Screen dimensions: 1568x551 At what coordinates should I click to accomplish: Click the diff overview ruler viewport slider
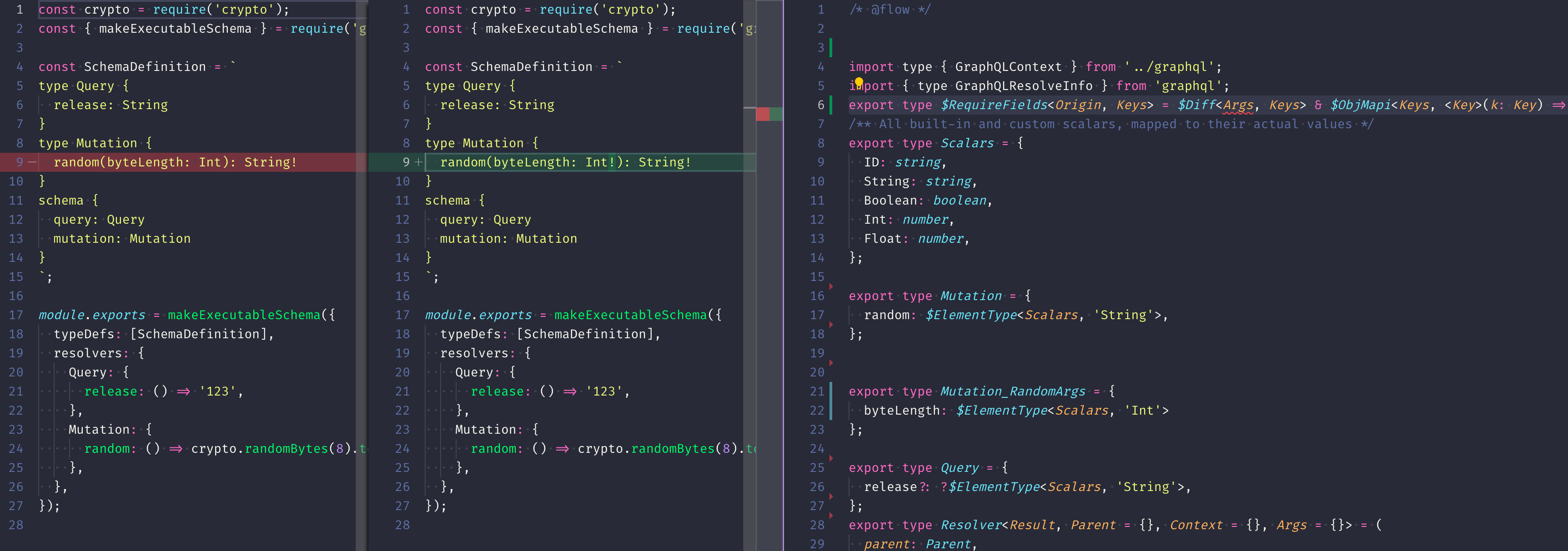(x=769, y=305)
